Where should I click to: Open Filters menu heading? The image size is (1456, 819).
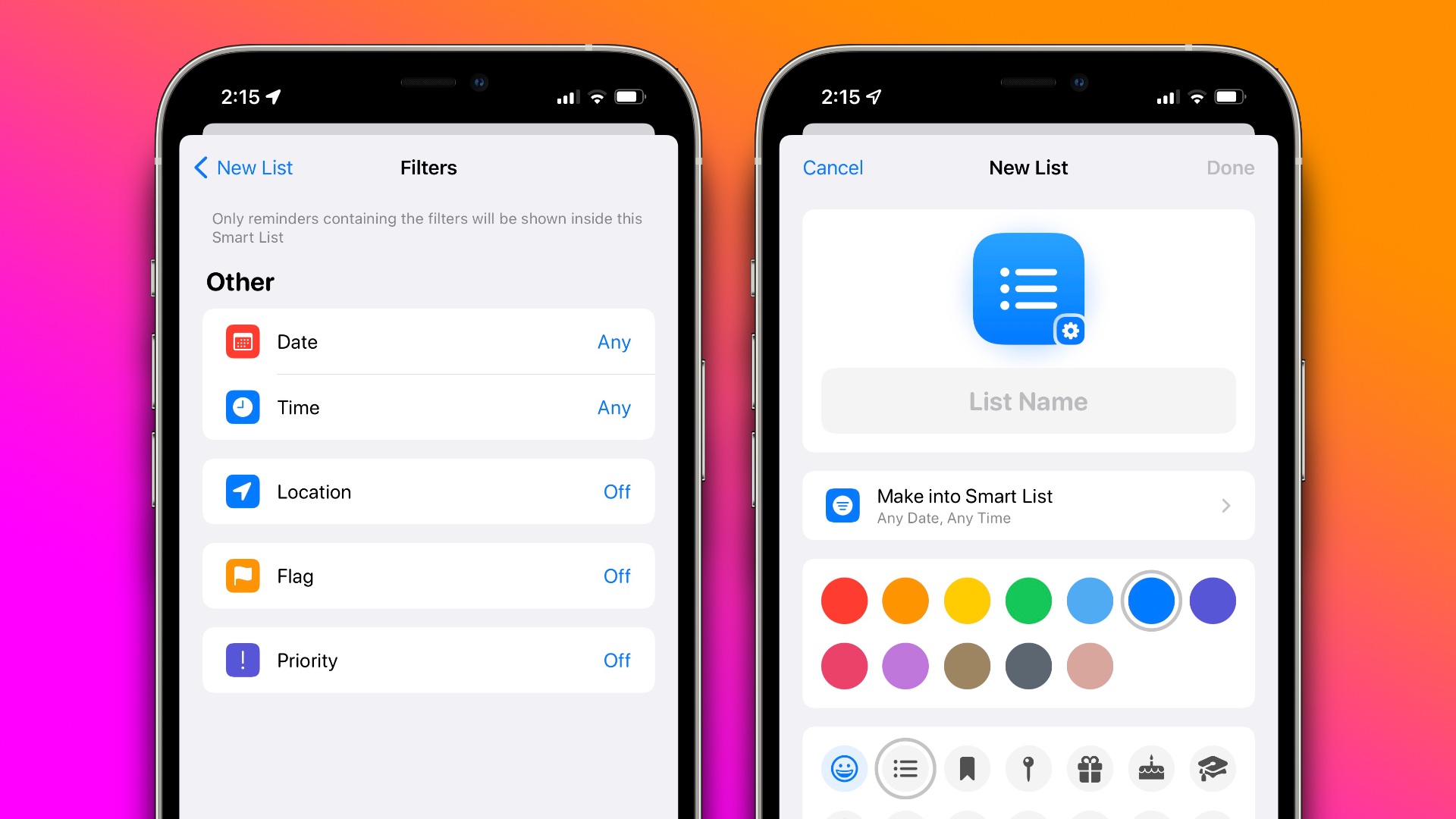[x=428, y=168]
